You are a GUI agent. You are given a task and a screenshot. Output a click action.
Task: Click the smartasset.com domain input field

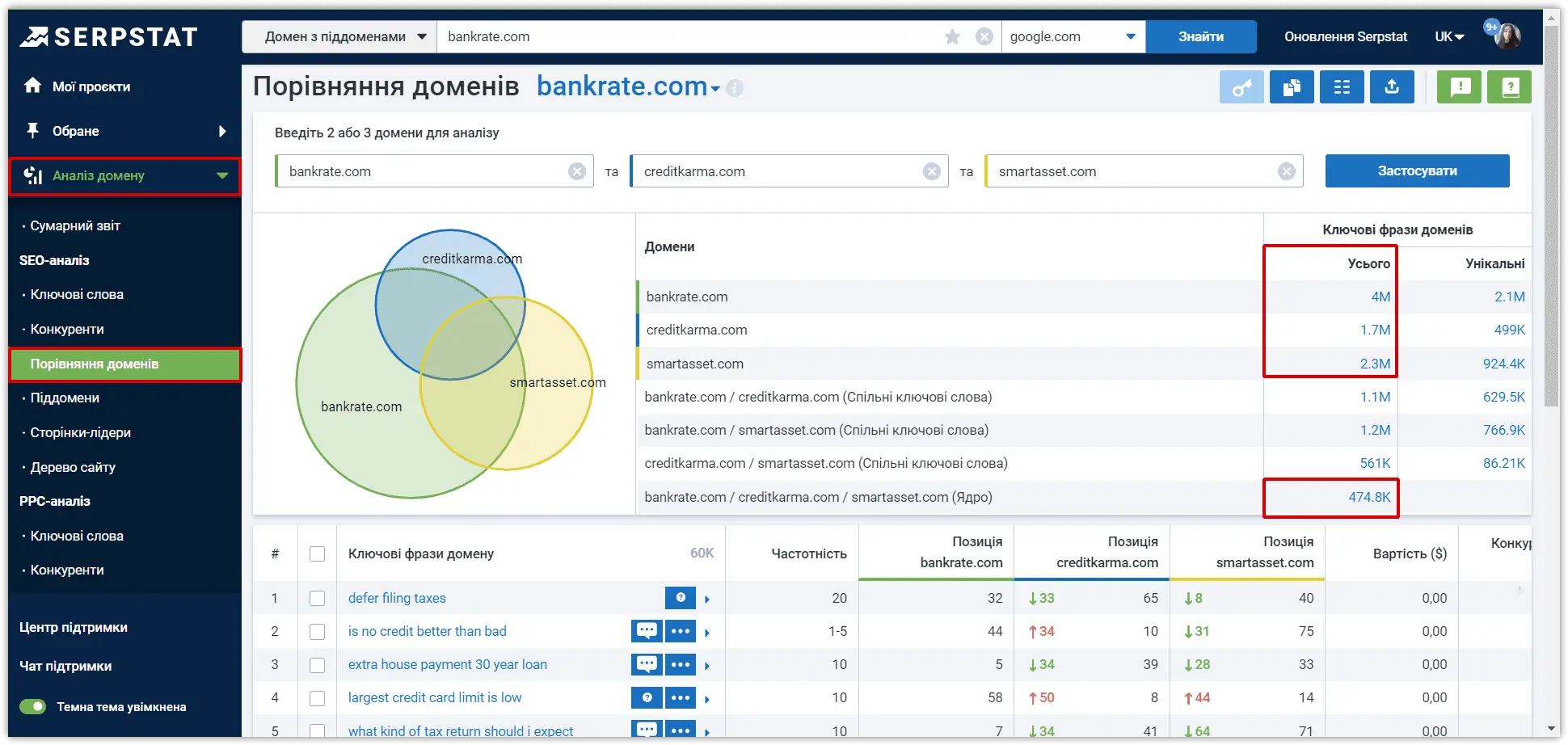tap(1144, 171)
